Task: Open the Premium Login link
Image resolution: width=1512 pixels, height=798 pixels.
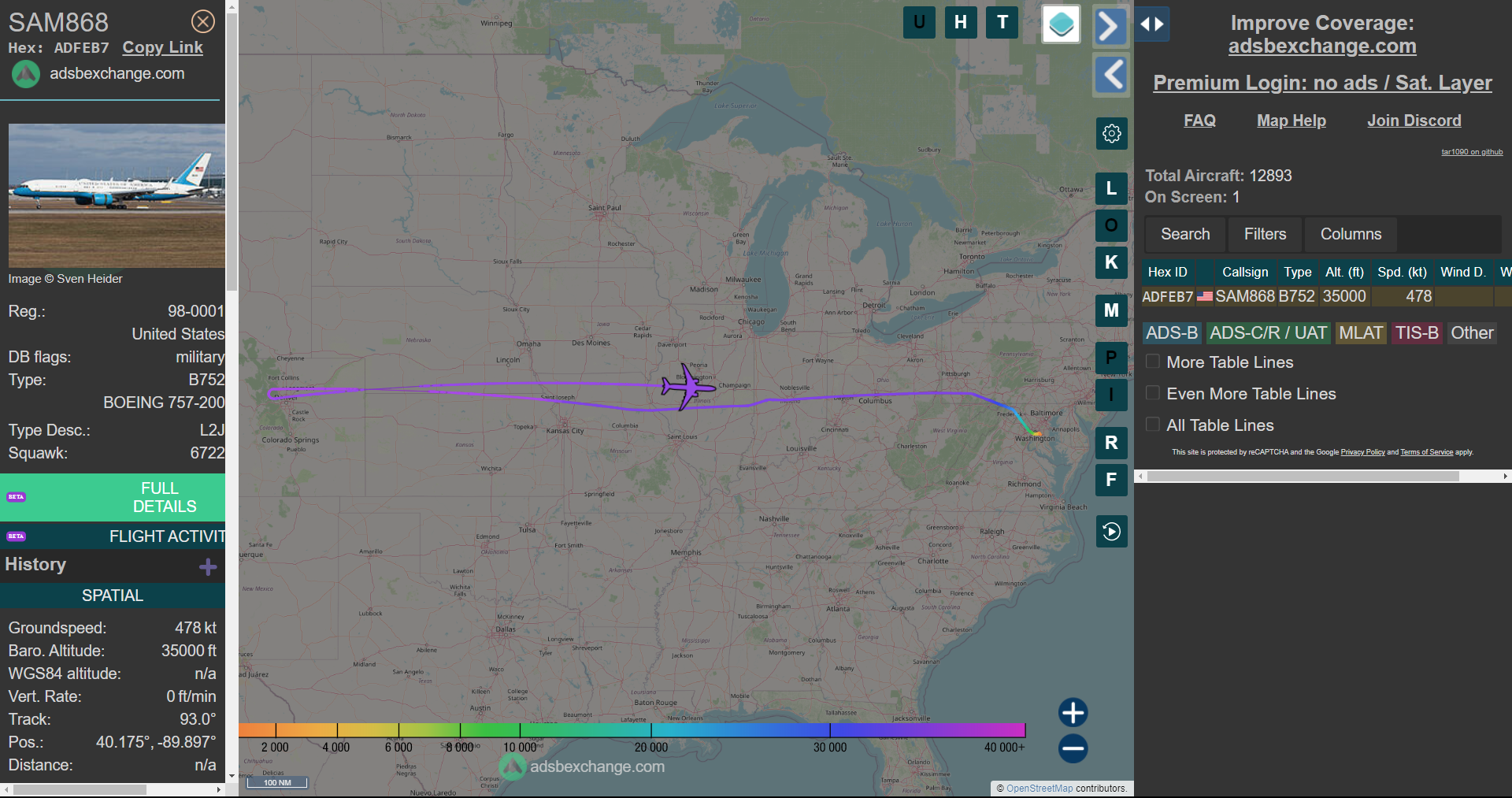Action: pos(1322,83)
